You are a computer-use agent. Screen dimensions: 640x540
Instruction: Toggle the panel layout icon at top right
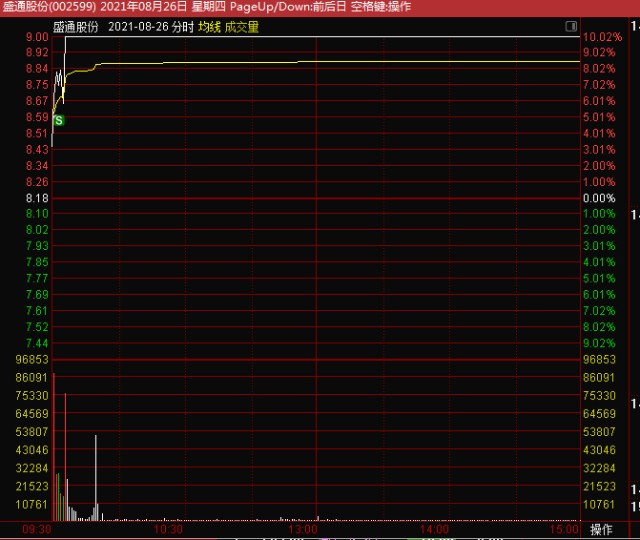571,27
